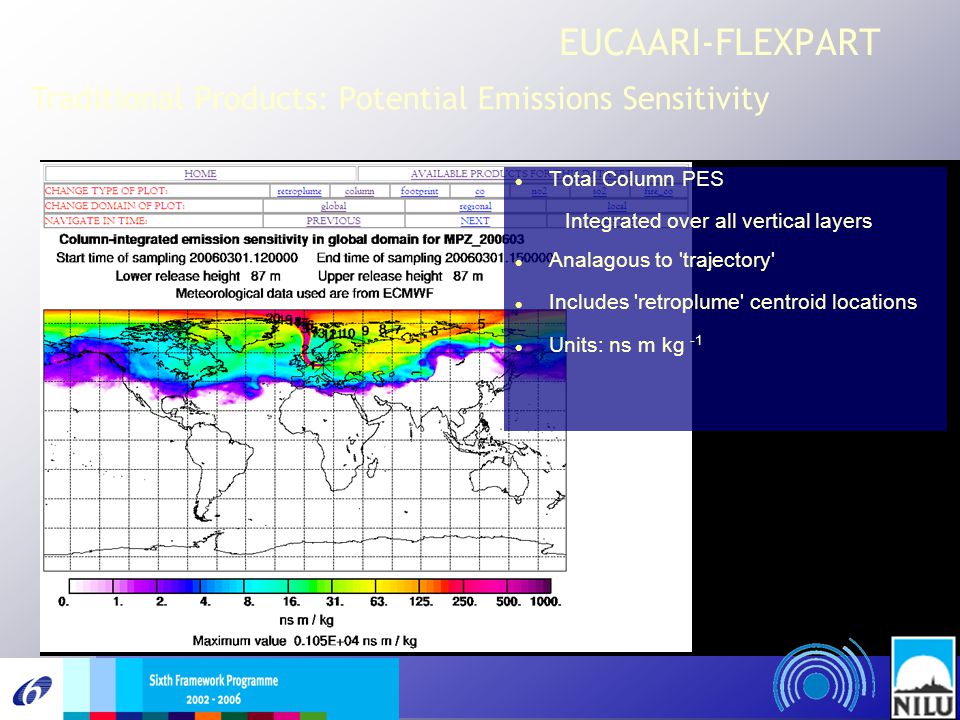Screen dimensions: 960x720
Task: Click the legend value 125.
Action: 421,602
